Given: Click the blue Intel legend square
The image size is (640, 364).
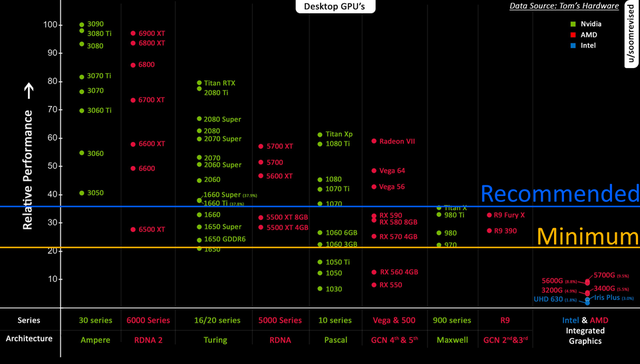Looking at the screenshot, I should point(573,45).
